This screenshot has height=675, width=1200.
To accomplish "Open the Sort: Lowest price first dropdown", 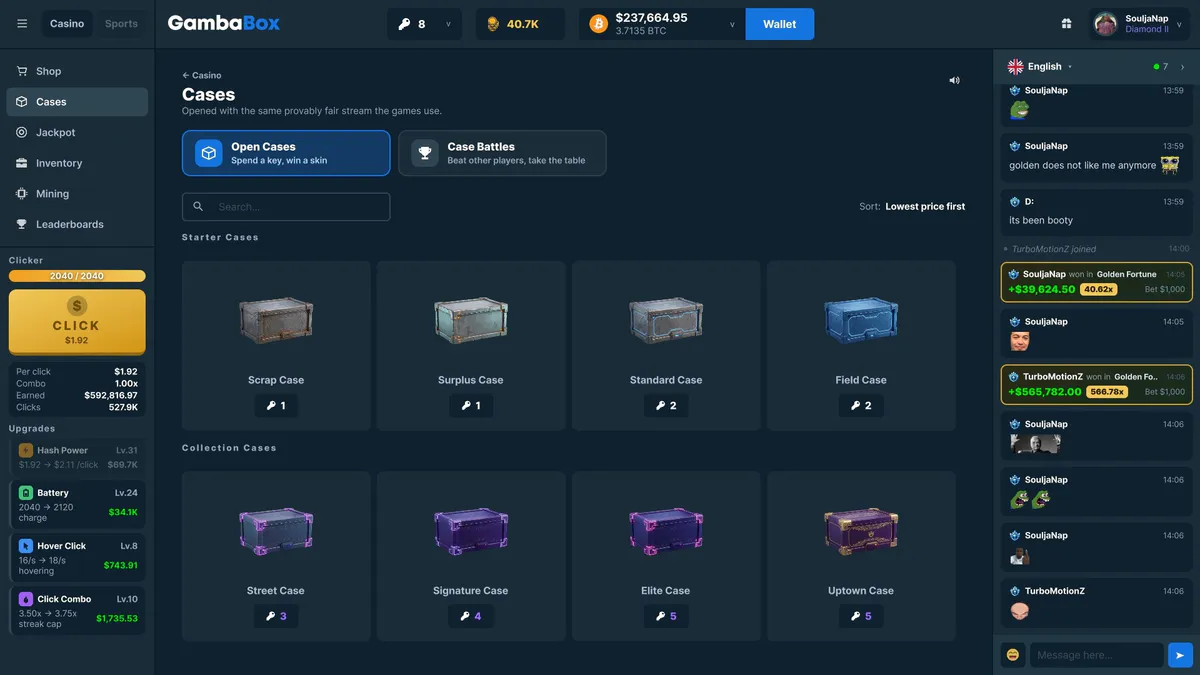I will (x=912, y=207).
